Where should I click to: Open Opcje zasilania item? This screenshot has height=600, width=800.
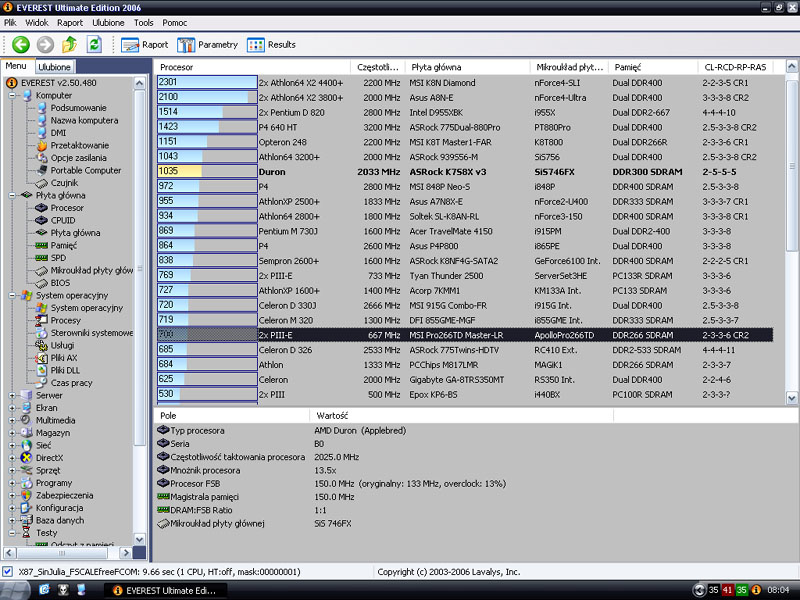[x=78, y=158]
